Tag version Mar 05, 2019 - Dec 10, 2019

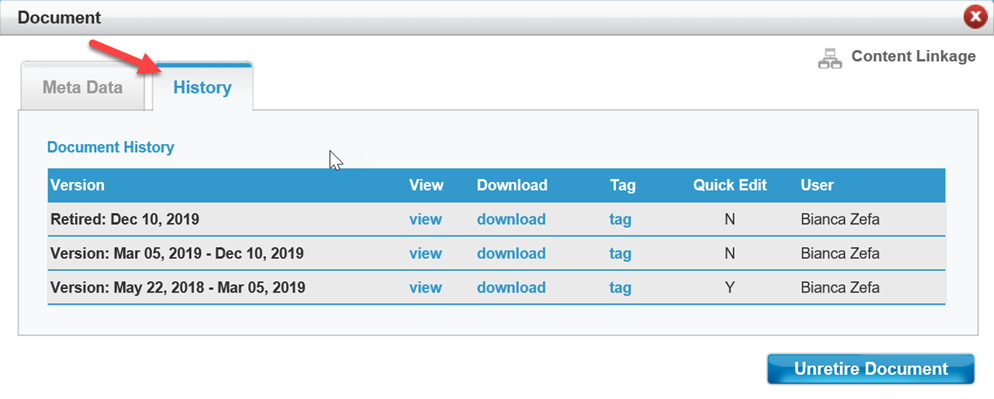coord(620,254)
